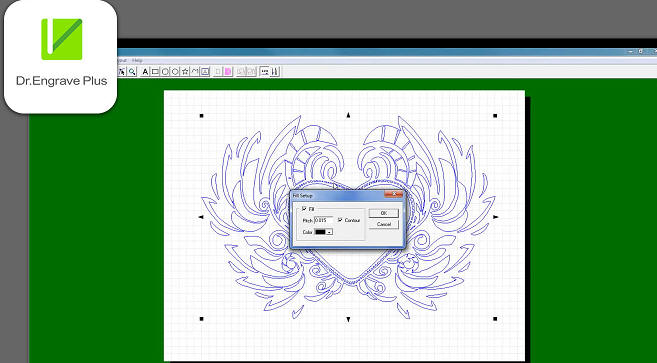This screenshot has width=657, height=363.
Task: Click the last toolbar icon on right
Action: [x=275, y=72]
